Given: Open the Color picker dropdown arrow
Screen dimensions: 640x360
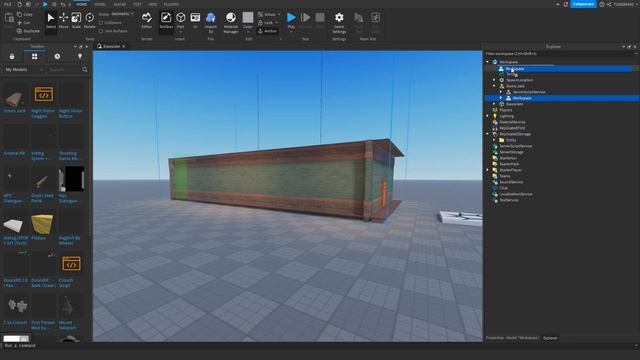Looking at the screenshot, I should [248, 31].
